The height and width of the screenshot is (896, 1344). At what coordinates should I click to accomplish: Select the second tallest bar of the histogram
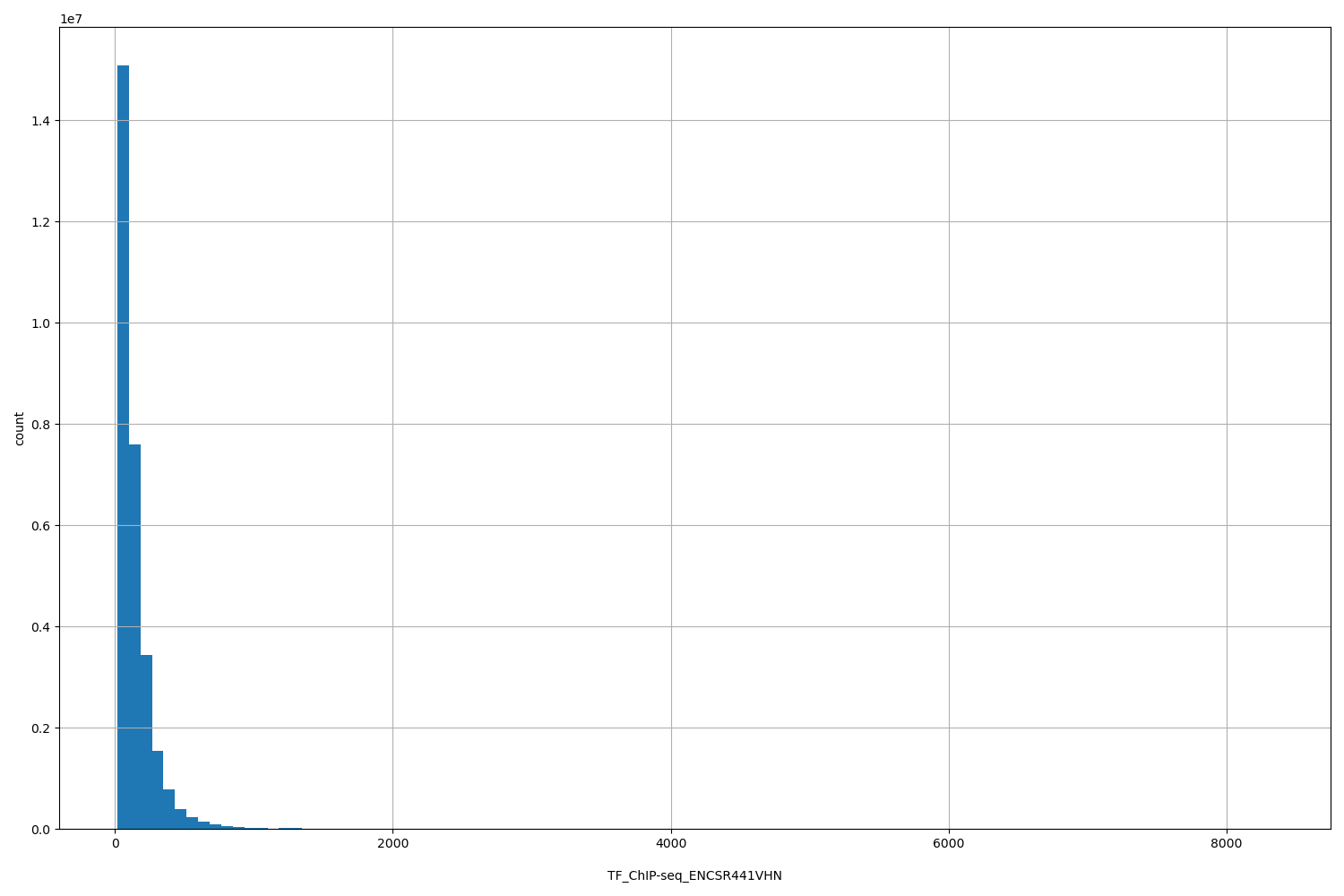[x=135, y=627]
